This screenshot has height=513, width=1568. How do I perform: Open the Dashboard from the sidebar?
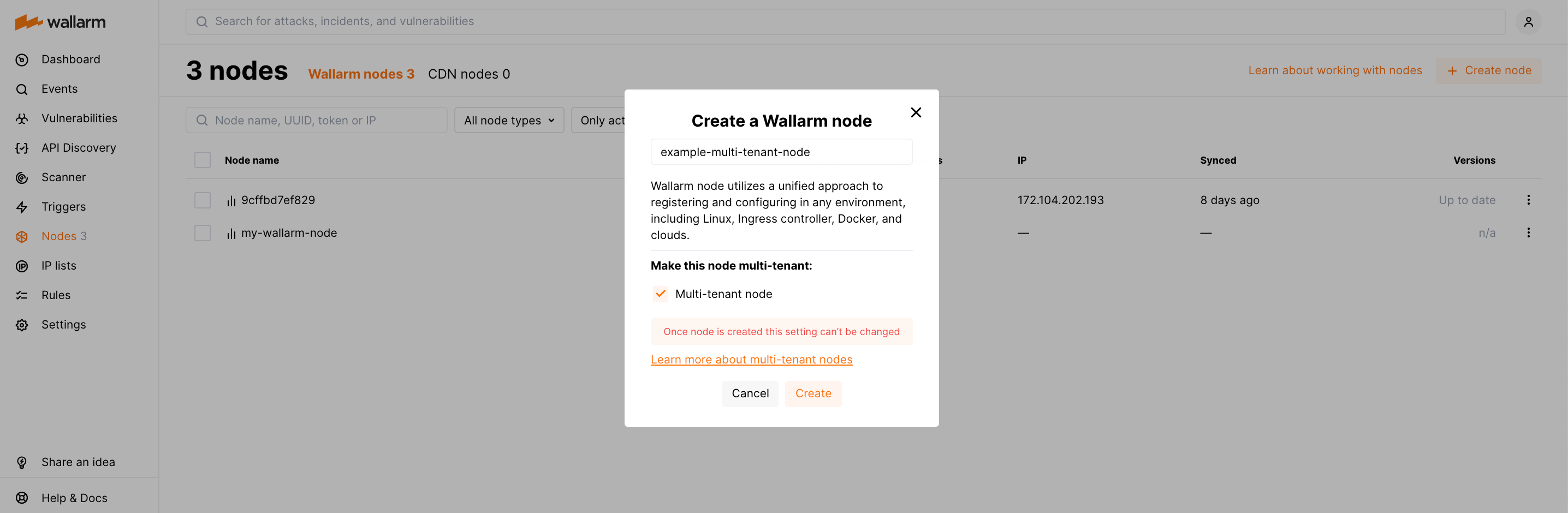pyautogui.click(x=70, y=59)
